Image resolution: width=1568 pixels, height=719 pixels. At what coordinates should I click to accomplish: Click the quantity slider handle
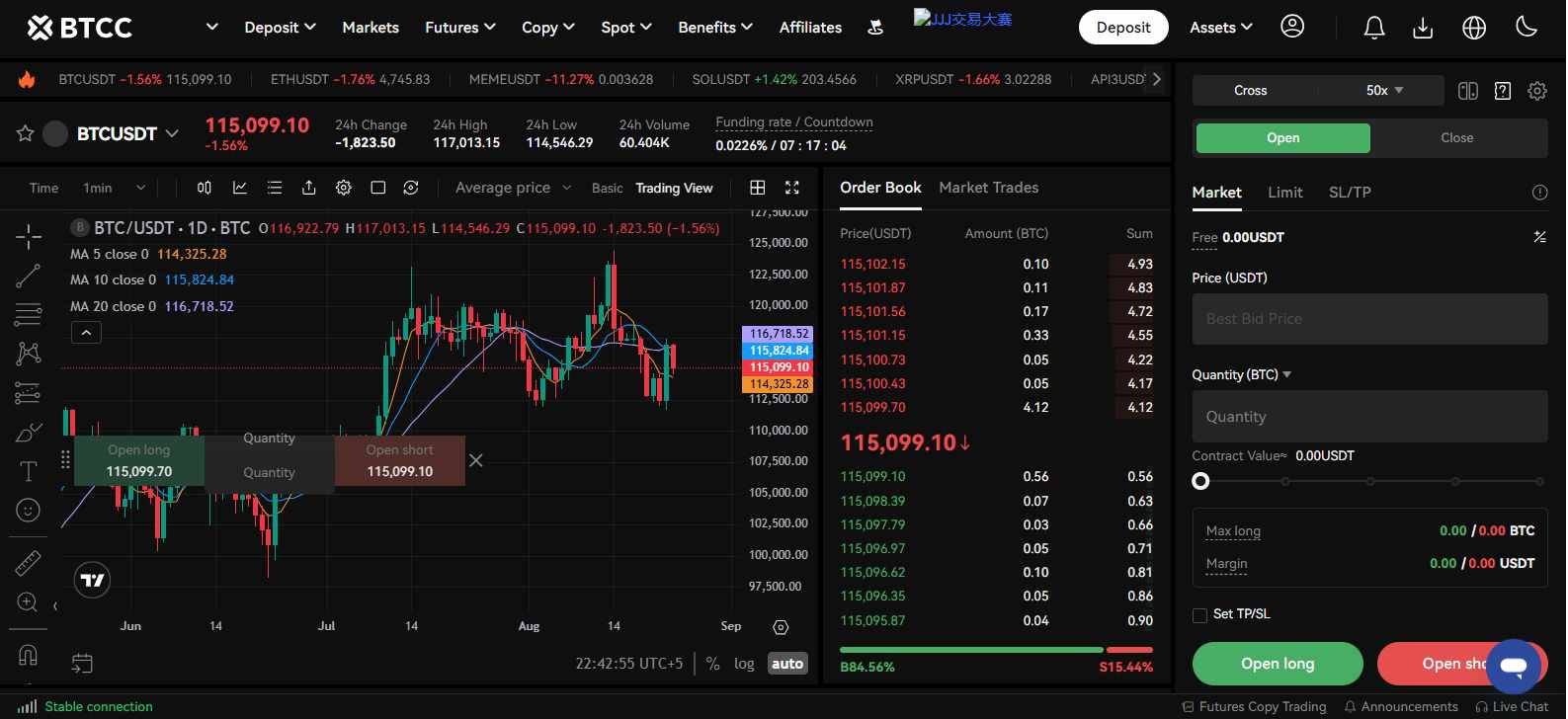coord(1200,481)
